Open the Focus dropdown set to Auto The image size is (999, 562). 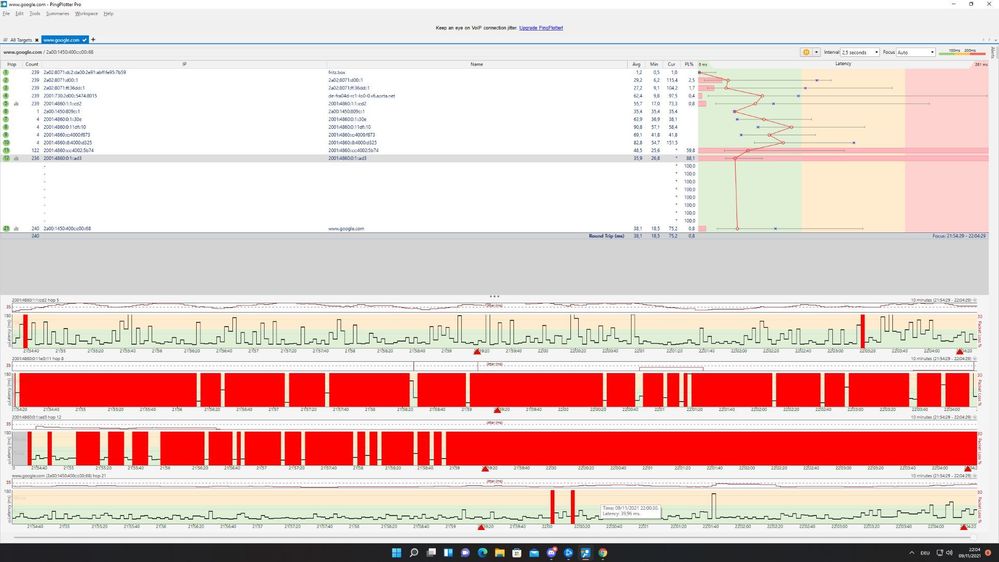click(916, 52)
